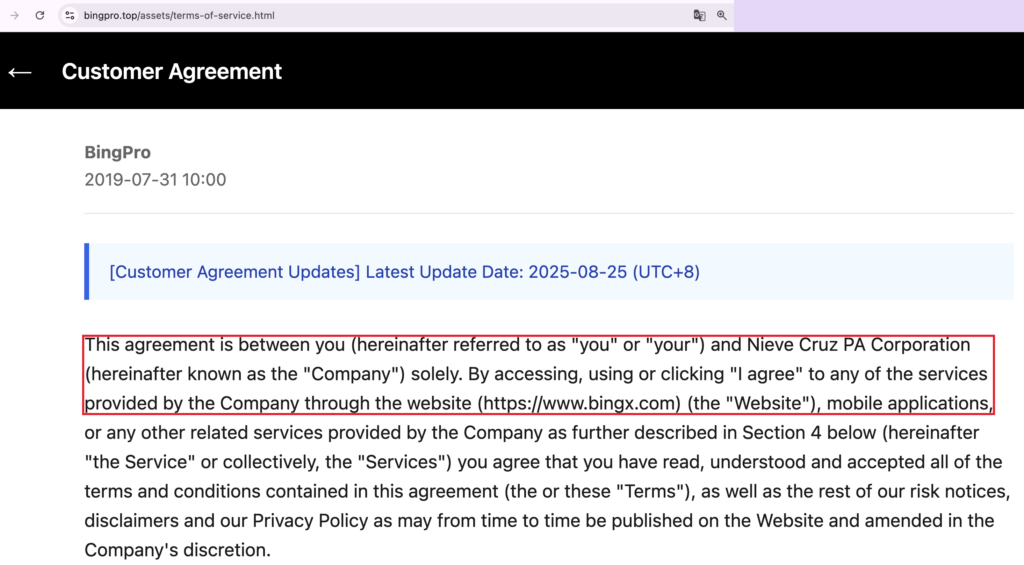Click the translate page icon
1024x565 pixels.
(699, 15)
